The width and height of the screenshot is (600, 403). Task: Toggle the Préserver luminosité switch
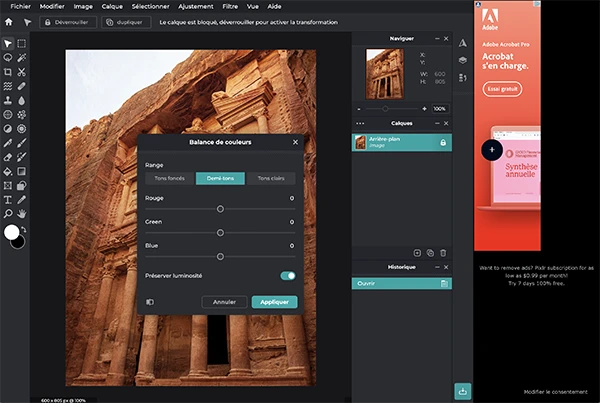(x=288, y=275)
